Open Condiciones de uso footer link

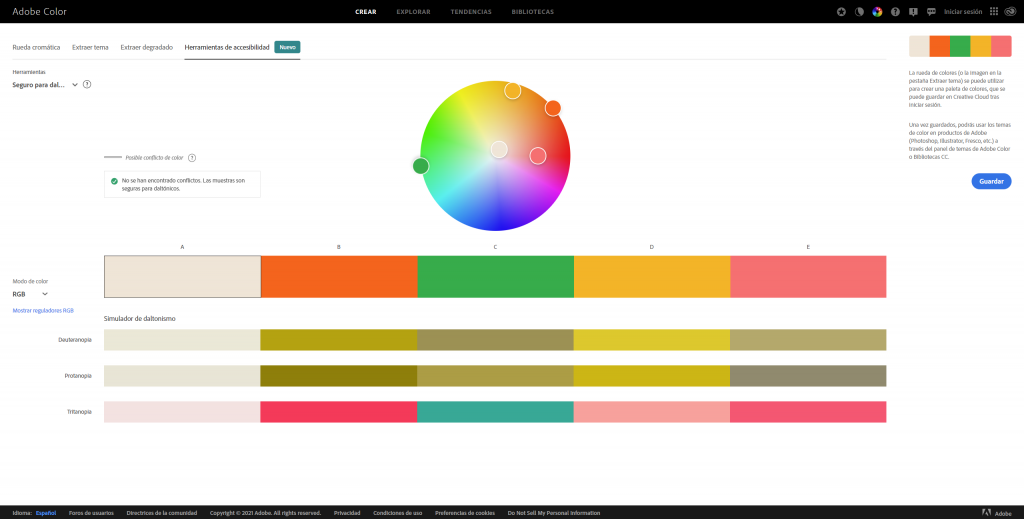coord(398,513)
